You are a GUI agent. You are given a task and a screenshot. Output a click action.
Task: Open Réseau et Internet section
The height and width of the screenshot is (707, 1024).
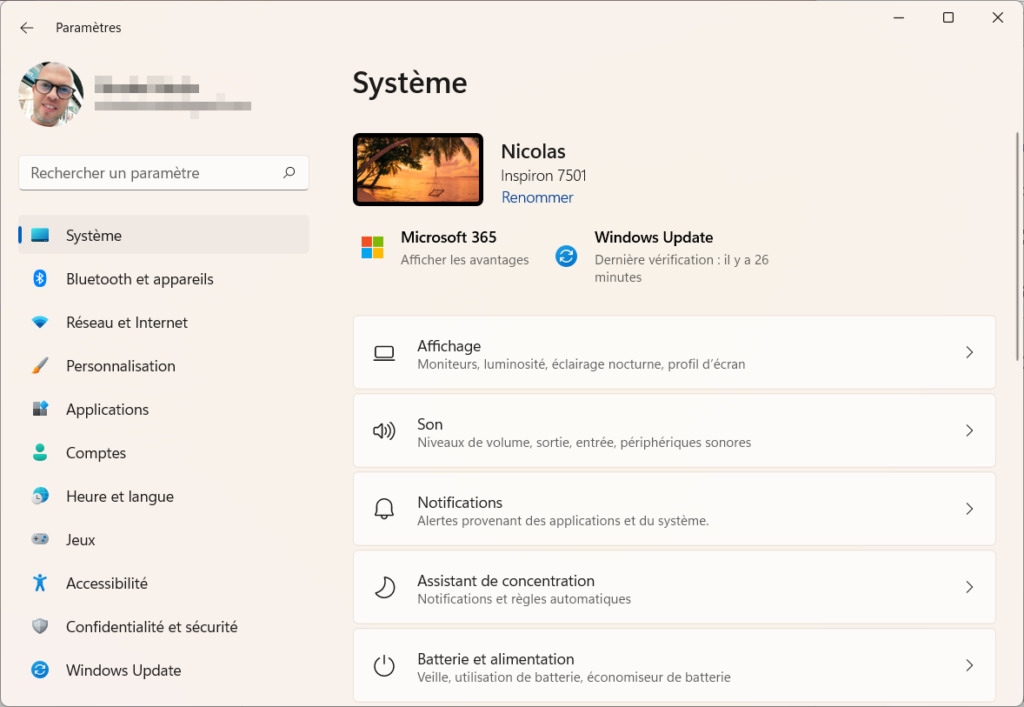163,322
